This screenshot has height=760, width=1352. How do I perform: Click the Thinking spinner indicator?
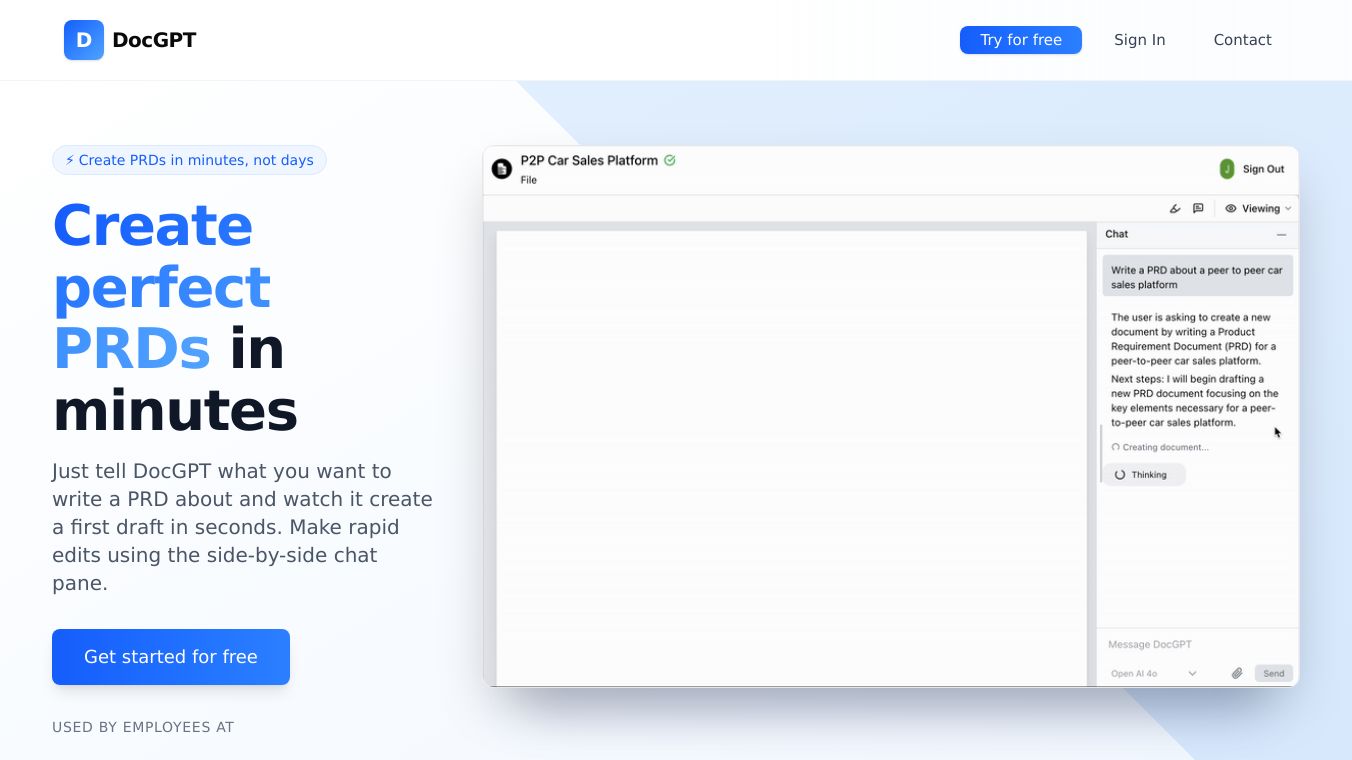click(1143, 475)
